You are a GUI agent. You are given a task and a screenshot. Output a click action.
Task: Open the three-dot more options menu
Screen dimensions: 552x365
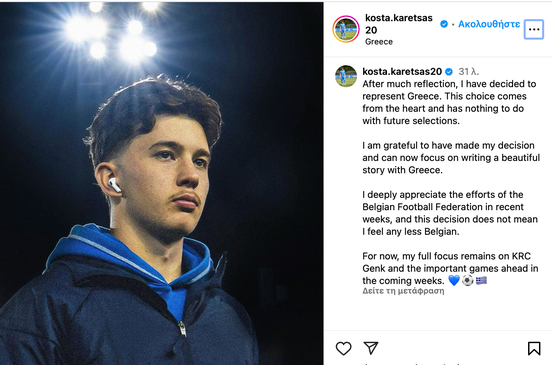point(534,29)
